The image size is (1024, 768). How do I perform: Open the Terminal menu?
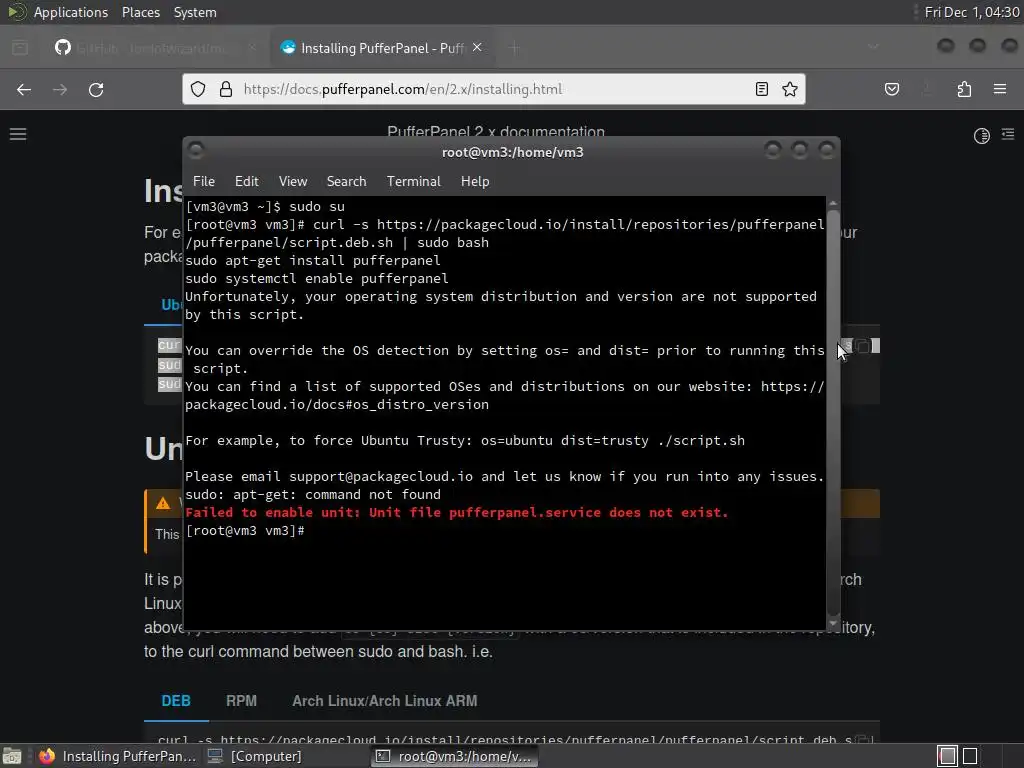413,182
